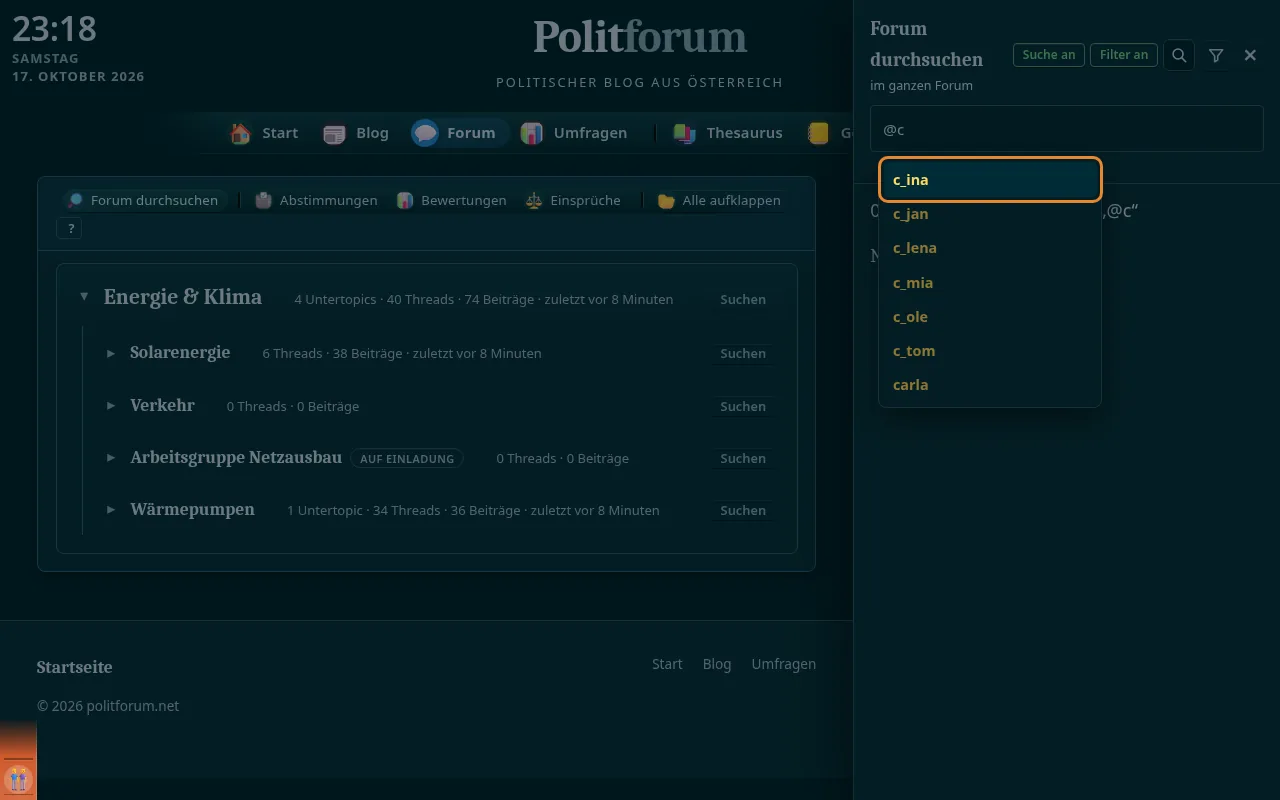Toggle the 'Filter an' switch
Image resolution: width=1280 pixels, height=800 pixels.
point(1124,55)
